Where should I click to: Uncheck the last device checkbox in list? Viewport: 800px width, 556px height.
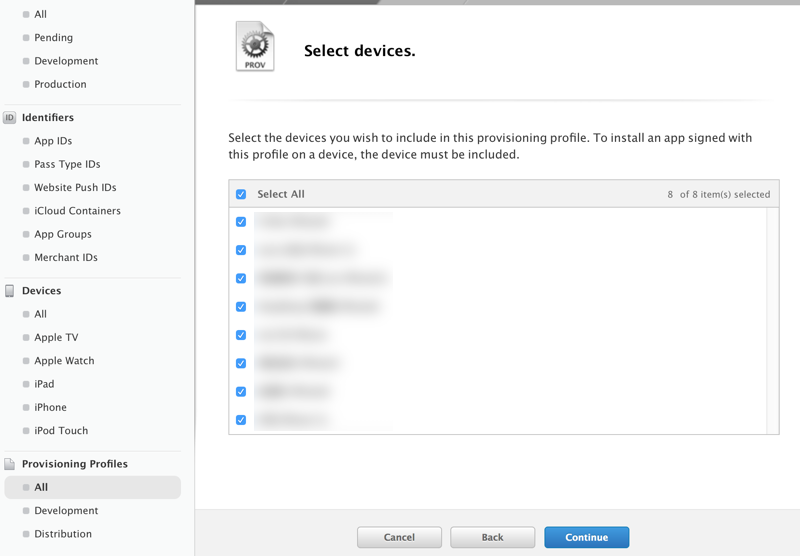(x=241, y=420)
